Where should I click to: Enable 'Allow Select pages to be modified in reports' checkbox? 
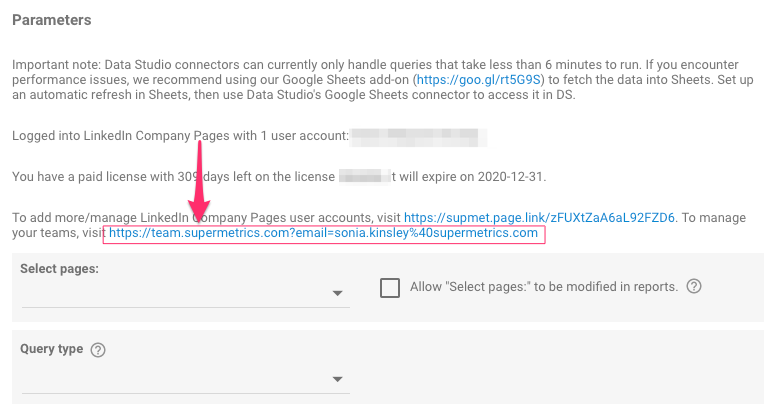click(x=390, y=287)
